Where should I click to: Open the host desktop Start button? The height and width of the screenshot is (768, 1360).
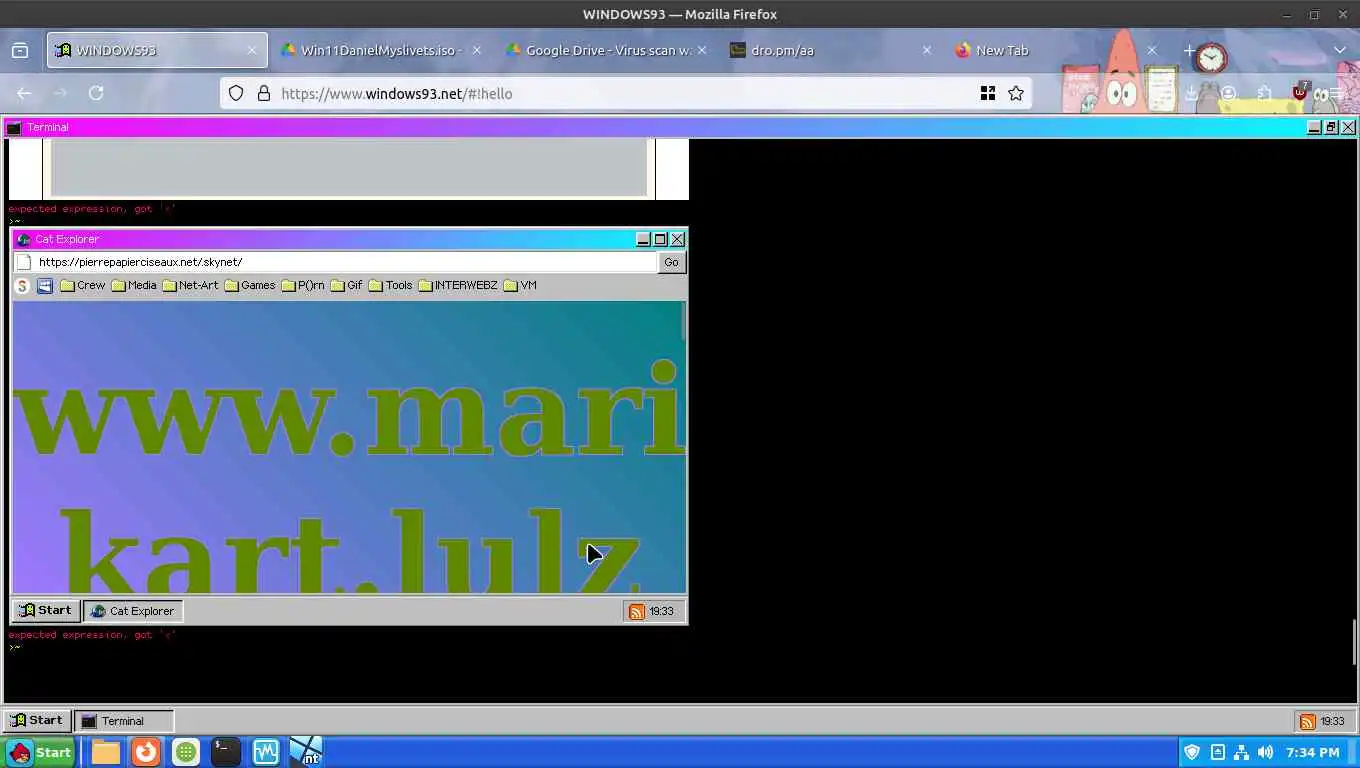tap(40, 752)
